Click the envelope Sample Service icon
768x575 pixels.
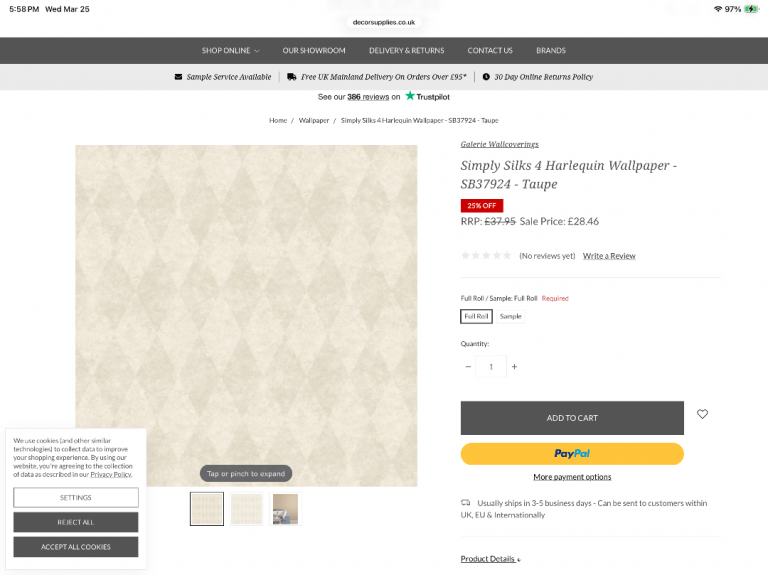click(178, 77)
